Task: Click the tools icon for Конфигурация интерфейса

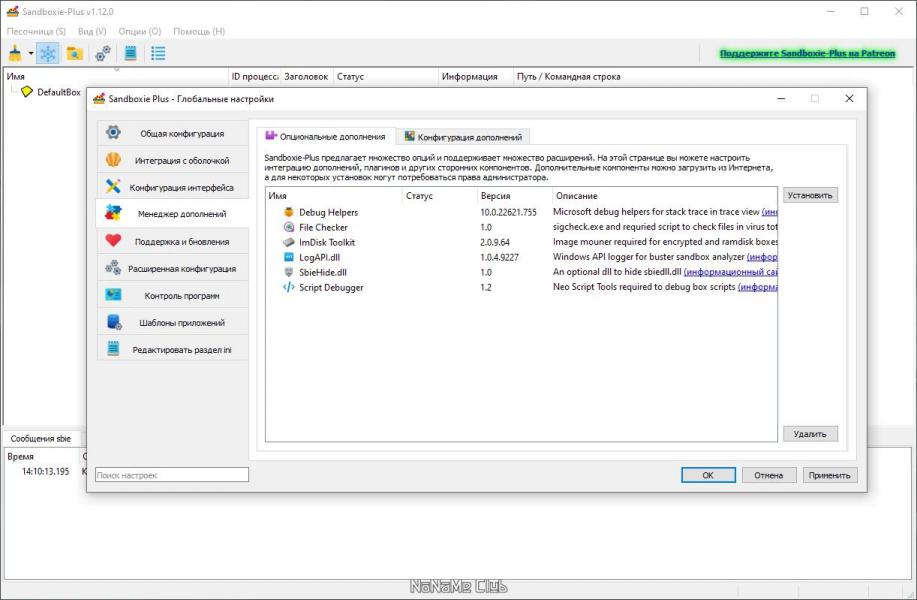Action: coord(113,186)
